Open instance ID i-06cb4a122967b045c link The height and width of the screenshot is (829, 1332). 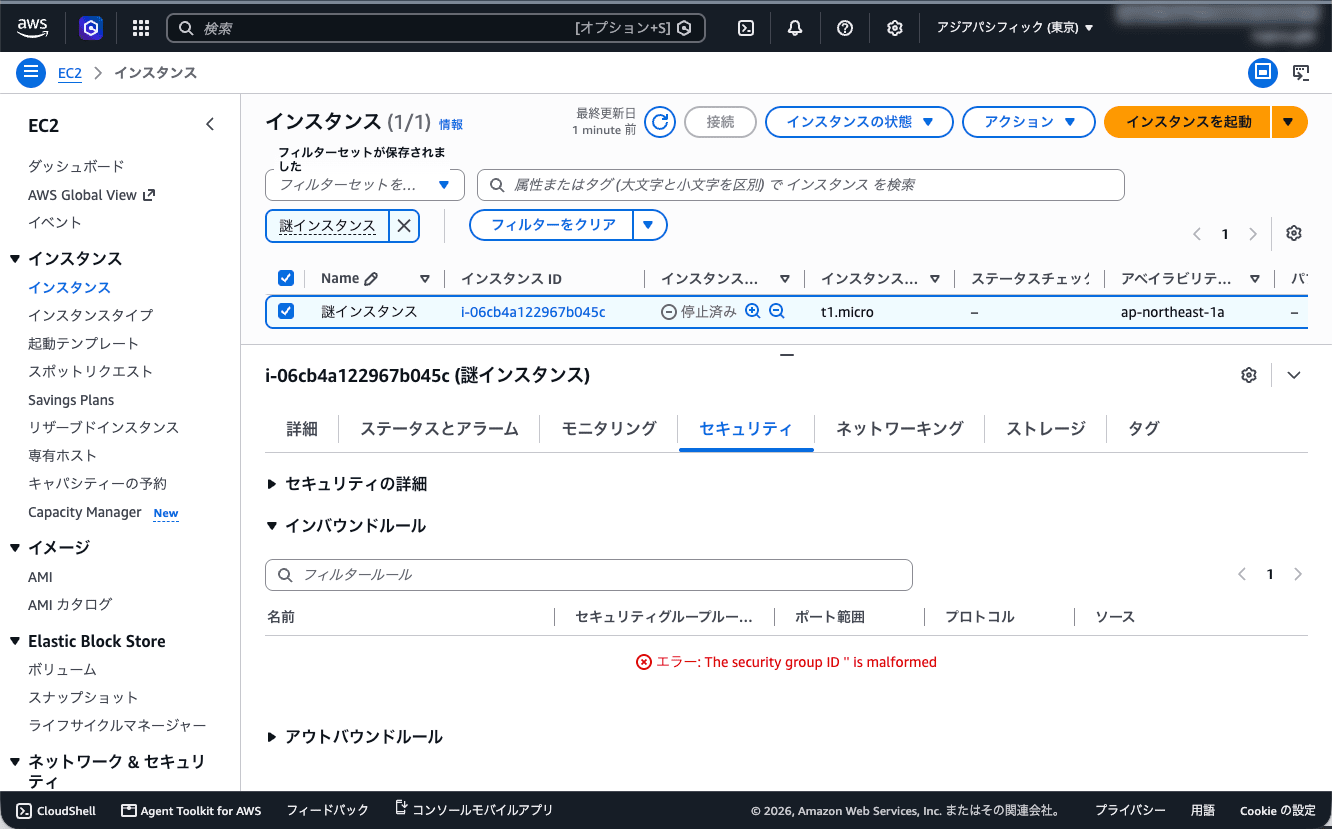(x=533, y=312)
